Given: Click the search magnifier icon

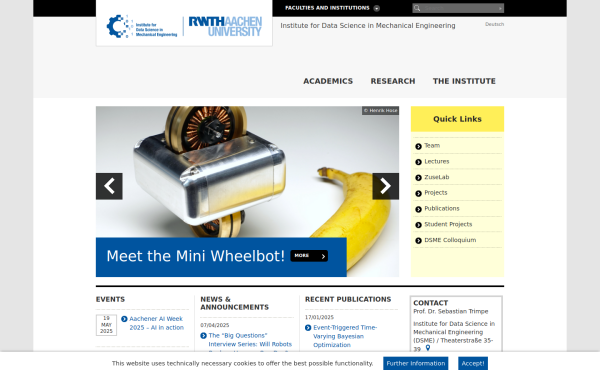Looking at the screenshot, I should coord(417,8).
